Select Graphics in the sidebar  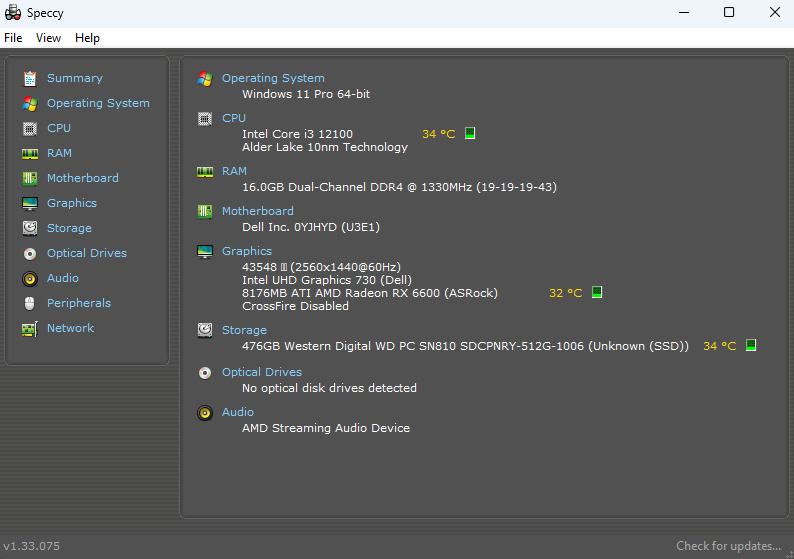(x=72, y=204)
